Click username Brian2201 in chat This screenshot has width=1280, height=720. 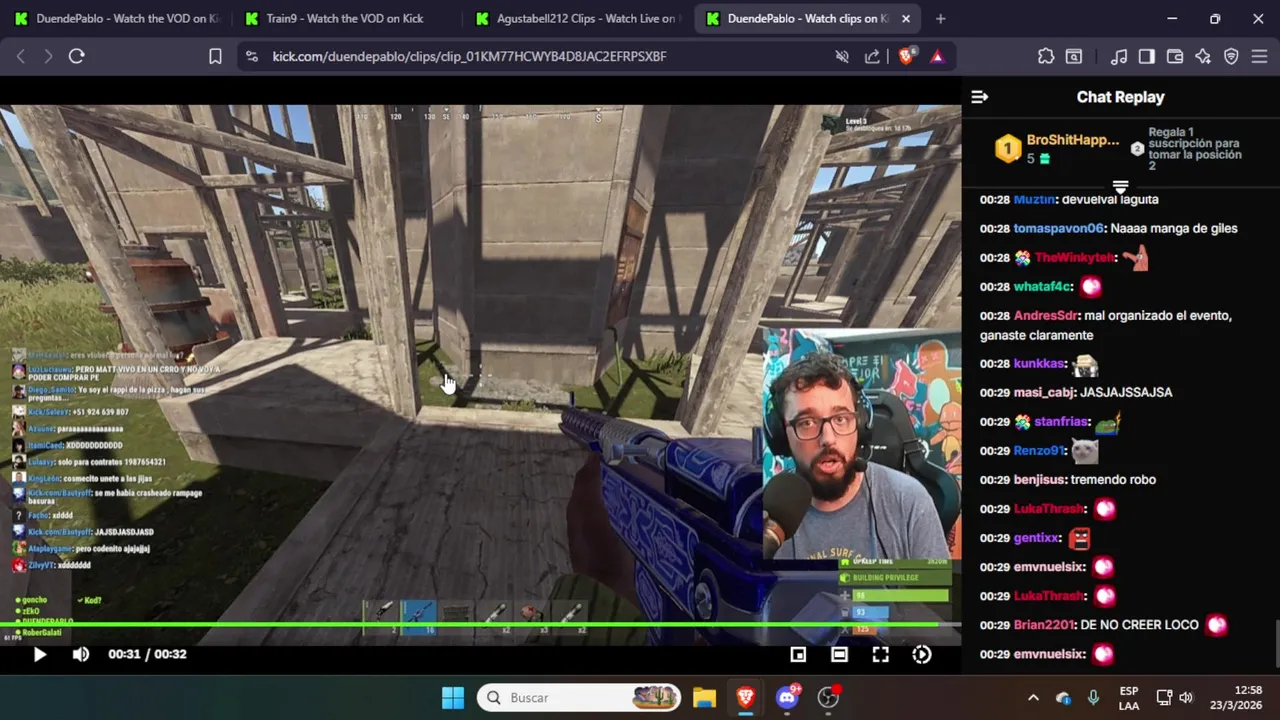coord(1044,624)
